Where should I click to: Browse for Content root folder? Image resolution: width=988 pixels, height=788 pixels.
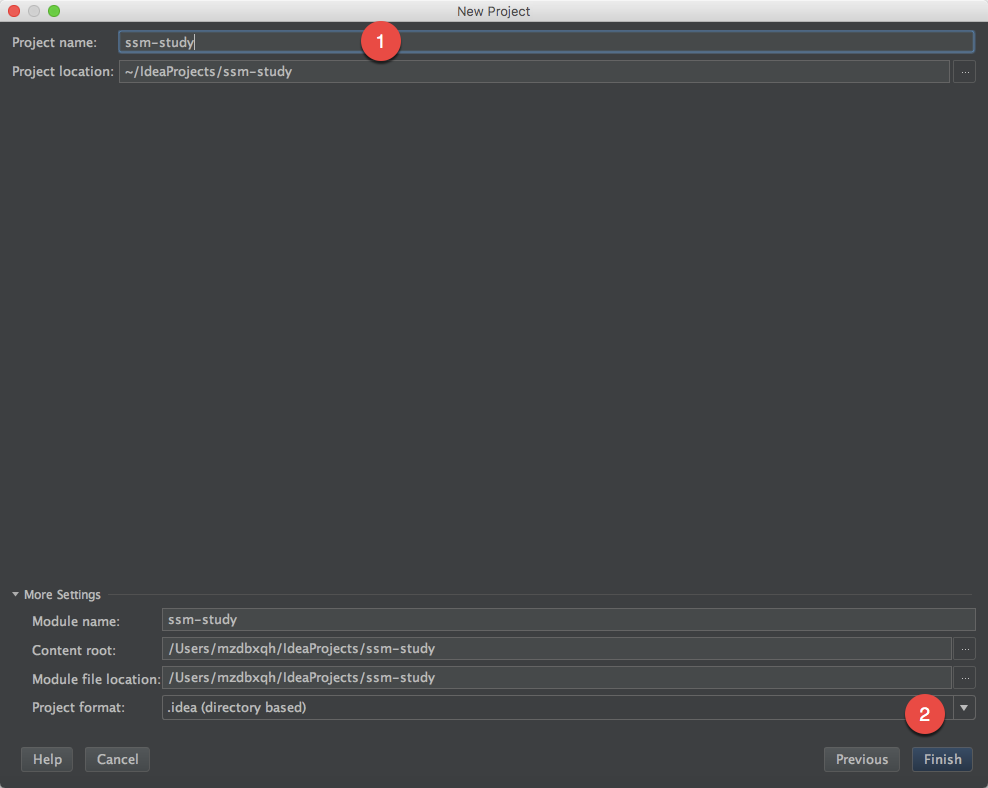tap(964, 649)
